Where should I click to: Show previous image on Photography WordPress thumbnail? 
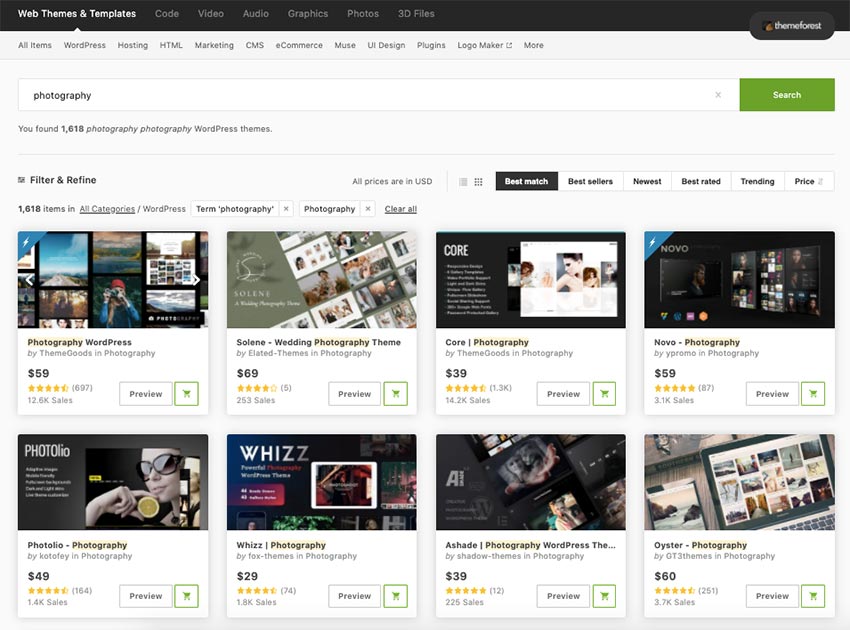pyautogui.click(x=29, y=280)
